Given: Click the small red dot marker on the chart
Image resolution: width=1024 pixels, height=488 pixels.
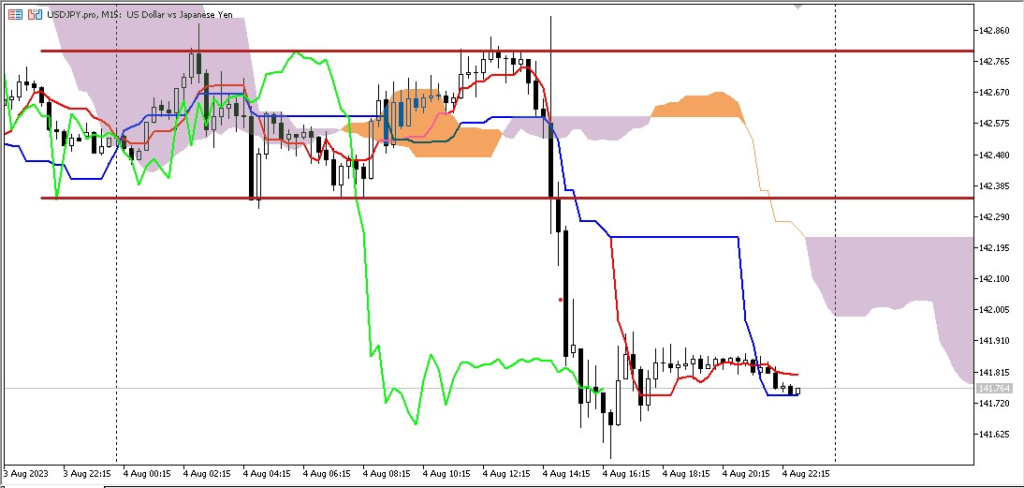Looking at the screenshot, I should [x=560, y=299].
